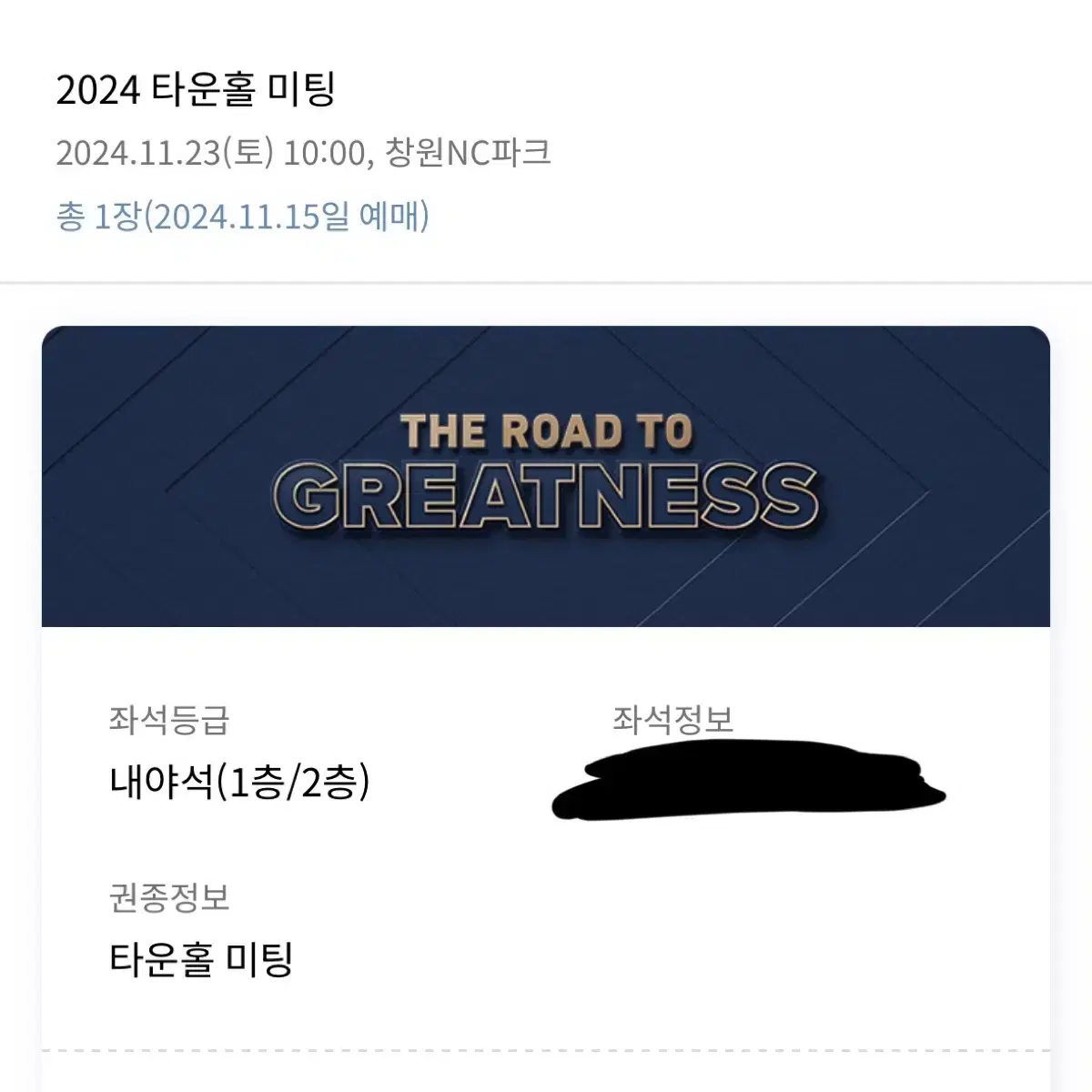The image size is (1092, 1092).
Task: Tap the 총 1장(2024.11.15일 예매) booking summary
Action: tap(243, 217)
